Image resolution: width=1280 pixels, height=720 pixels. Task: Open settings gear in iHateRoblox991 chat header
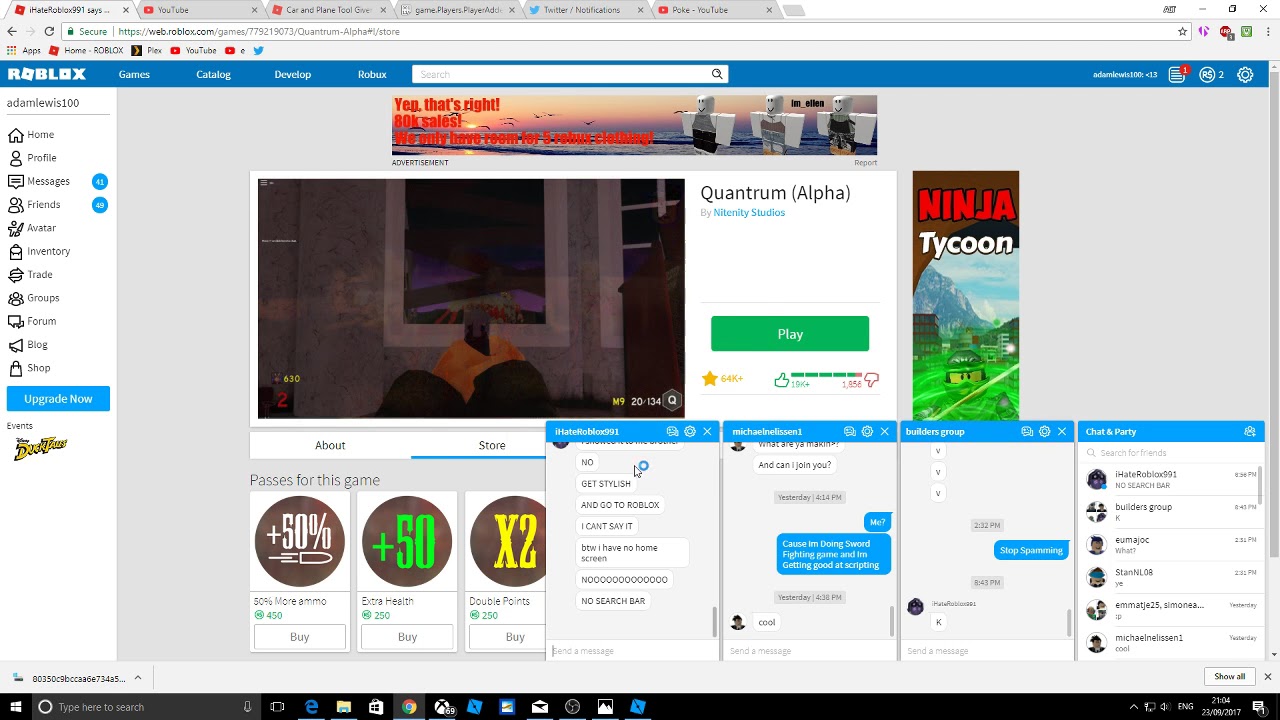tap(690, 431)
